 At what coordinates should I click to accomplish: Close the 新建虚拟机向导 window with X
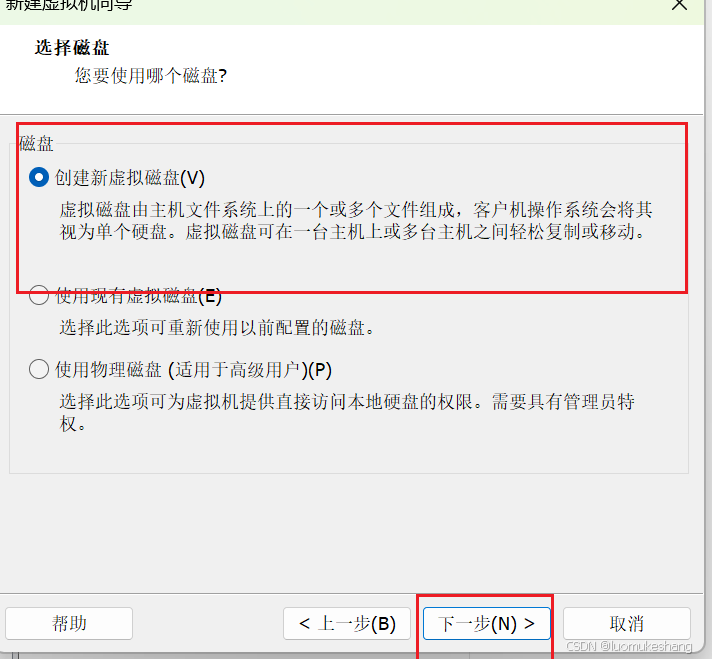click(679, 5)
